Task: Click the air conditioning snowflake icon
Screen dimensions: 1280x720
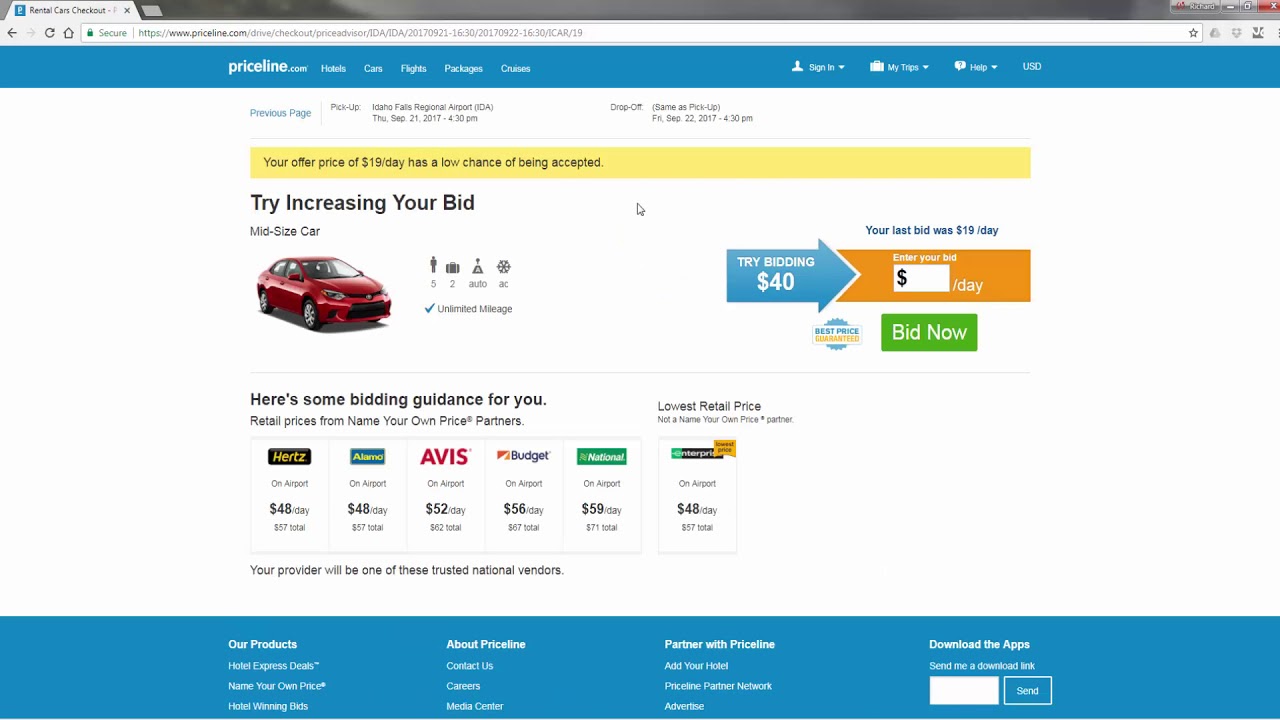Action: coord(504,267)
